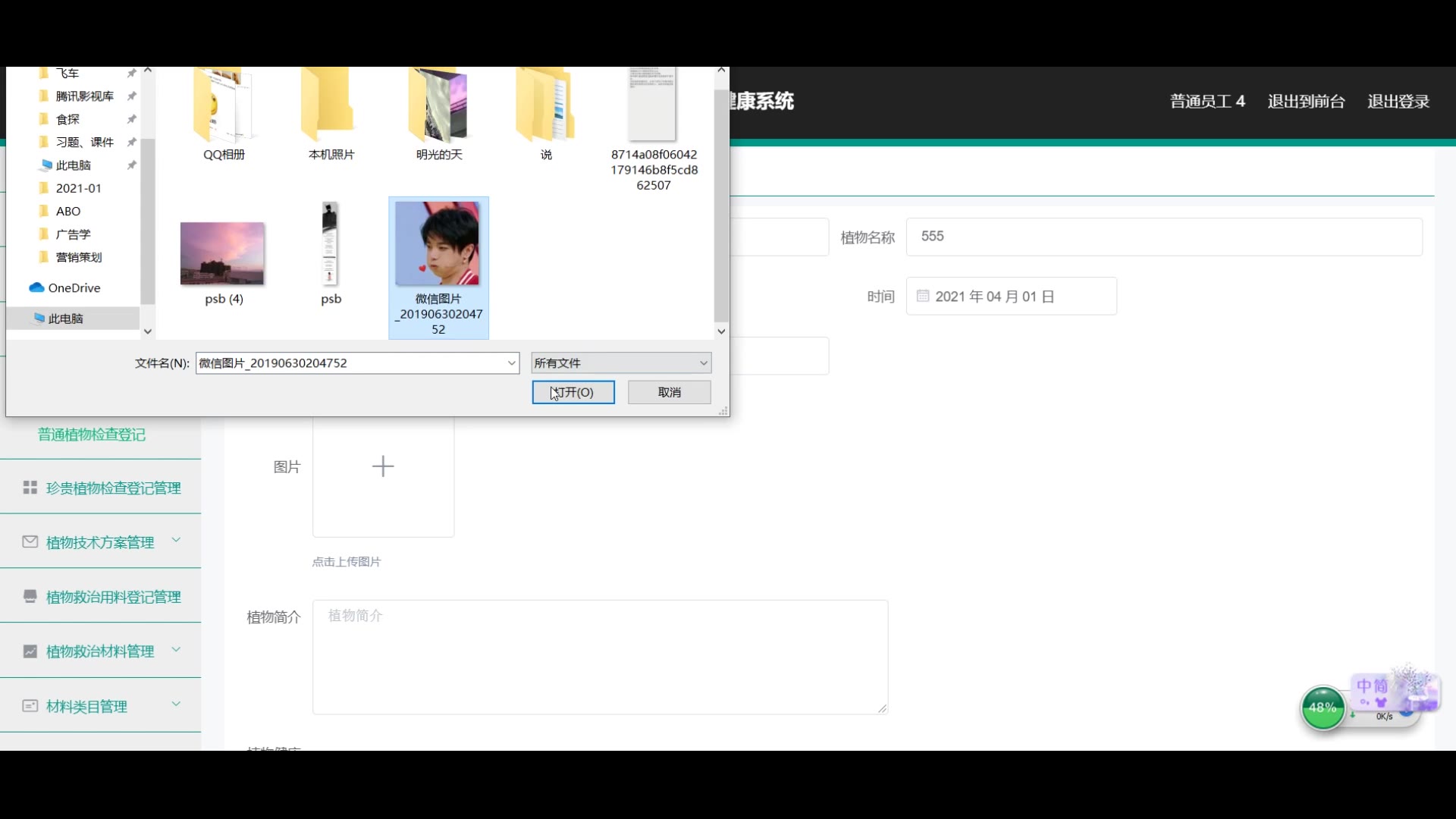Select the psb (4) image thumbnail
Screen dimensions: 1456x819
pos(222,254)
